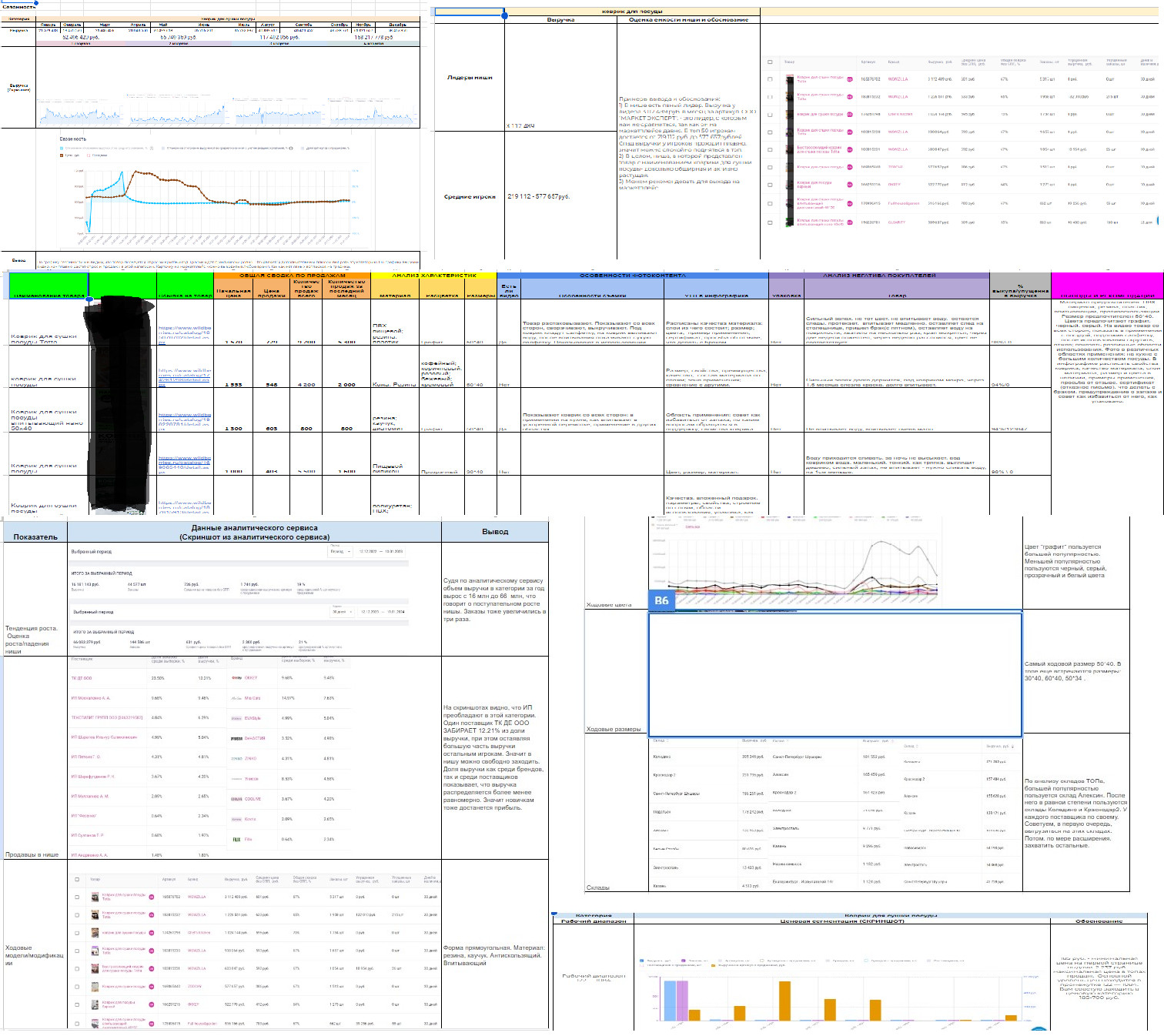The height and width of the screenshot is (1036, 1164).
Task: Click pink badge on 170496415 row beside Лидеры ниши
Action: pos(850,204)
